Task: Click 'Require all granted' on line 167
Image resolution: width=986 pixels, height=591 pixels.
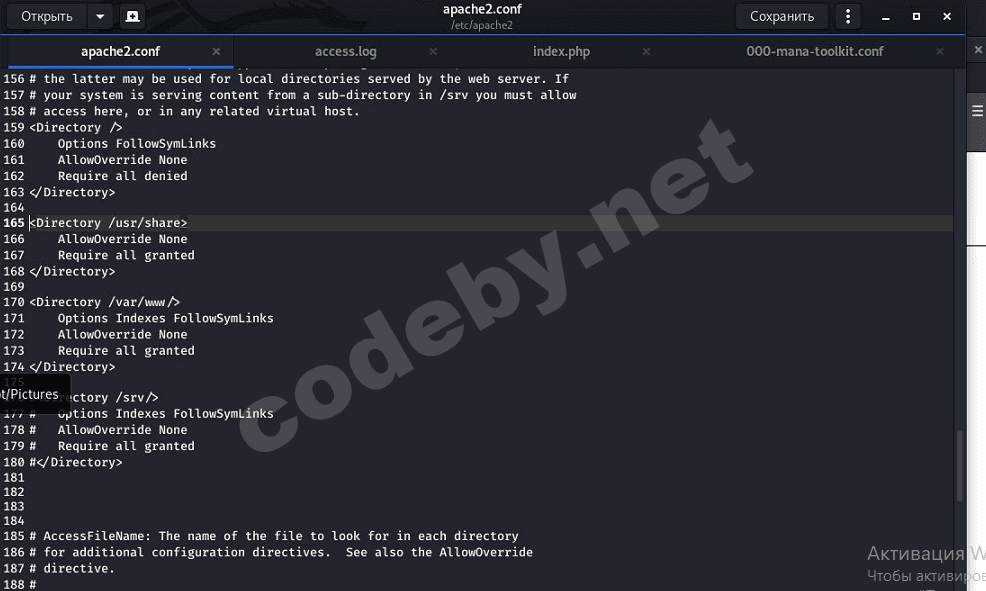Action: coord(126,255)
